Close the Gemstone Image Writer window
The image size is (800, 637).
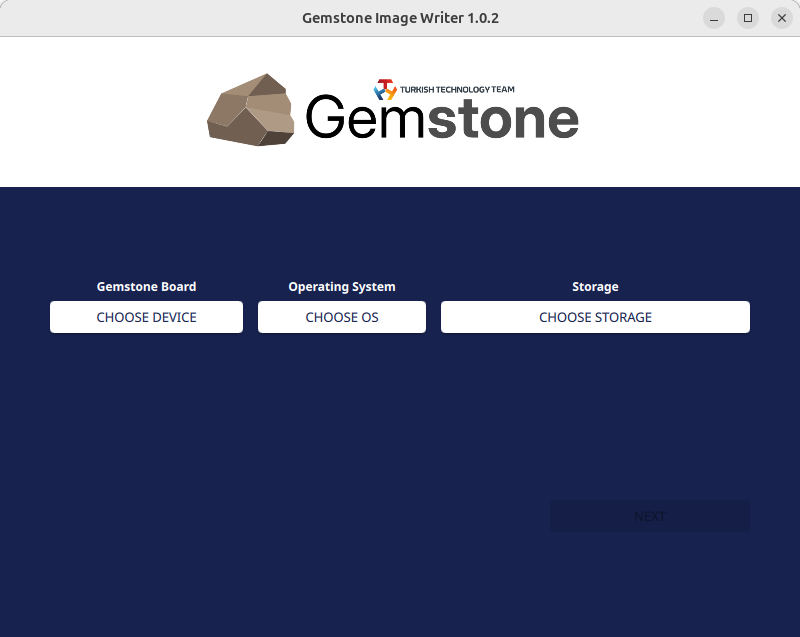click(x=782, y=18)
